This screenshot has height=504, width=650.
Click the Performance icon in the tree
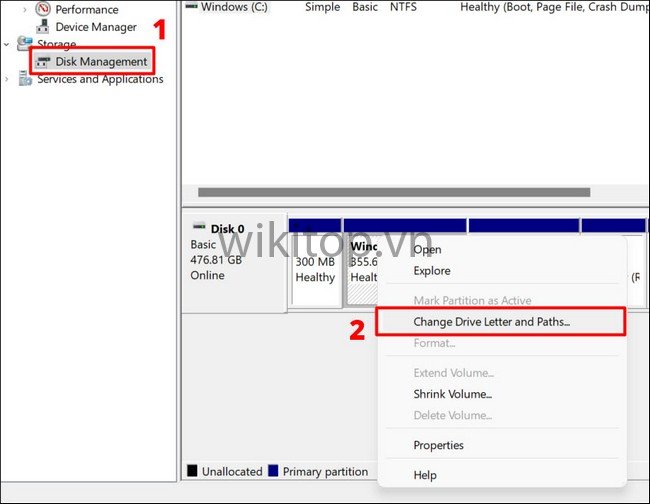(x=43, y=9)
